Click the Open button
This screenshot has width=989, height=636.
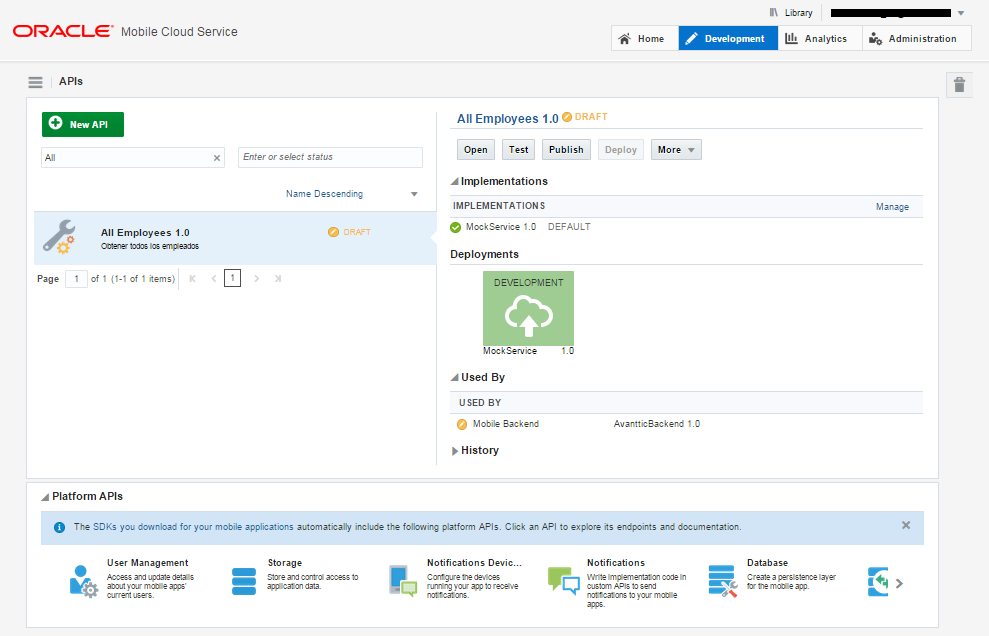pos(476,150)
